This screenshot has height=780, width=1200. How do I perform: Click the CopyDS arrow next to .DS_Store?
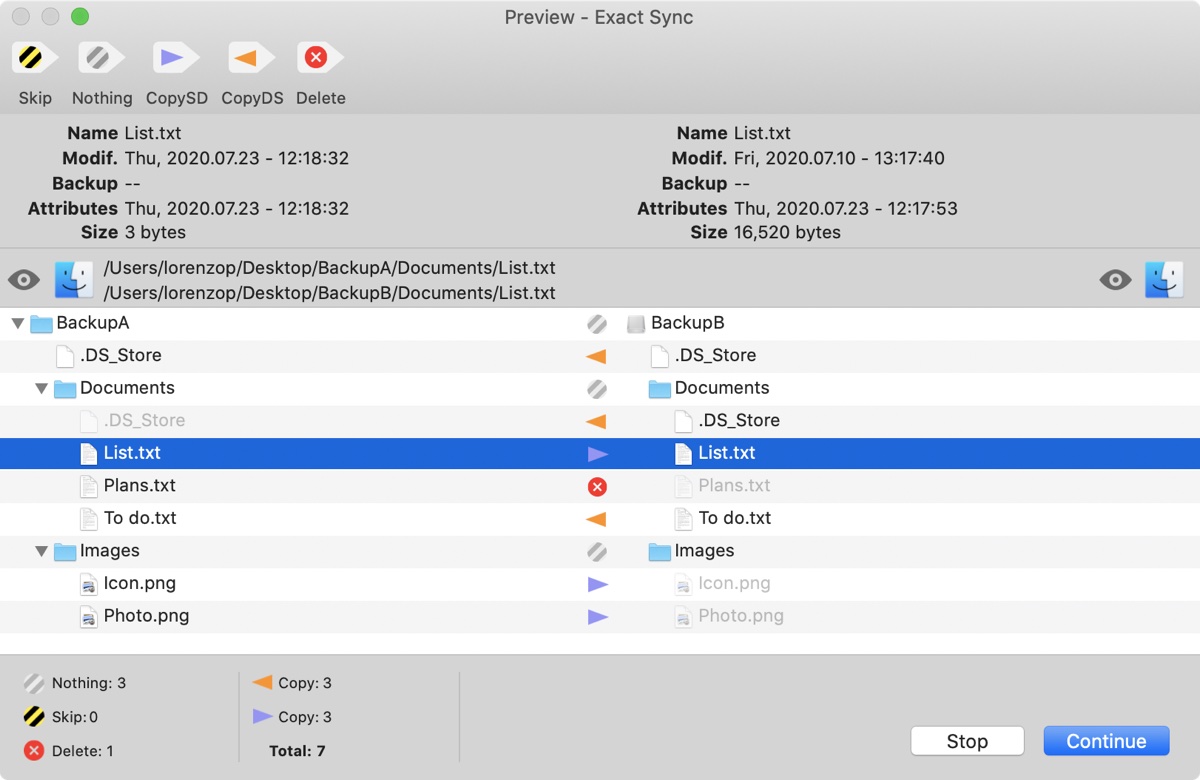tap(597, 355)
